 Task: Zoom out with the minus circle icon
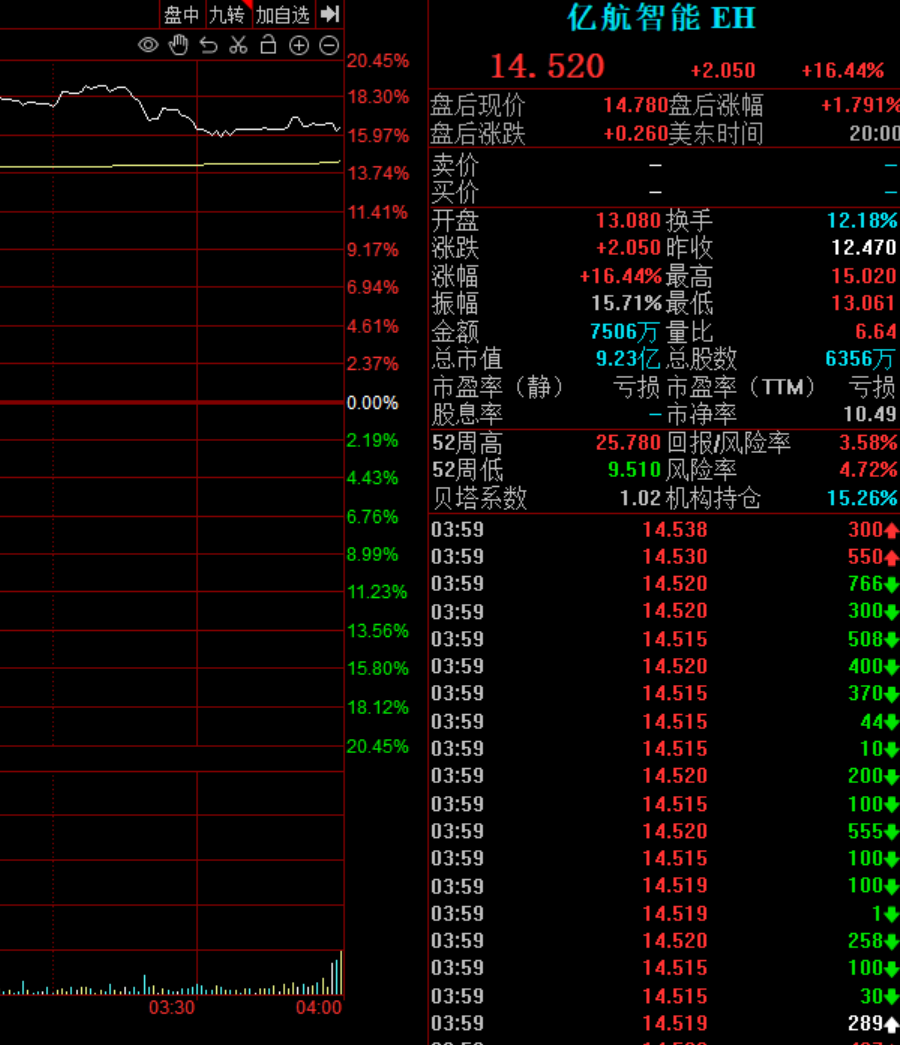coord(329,45)
